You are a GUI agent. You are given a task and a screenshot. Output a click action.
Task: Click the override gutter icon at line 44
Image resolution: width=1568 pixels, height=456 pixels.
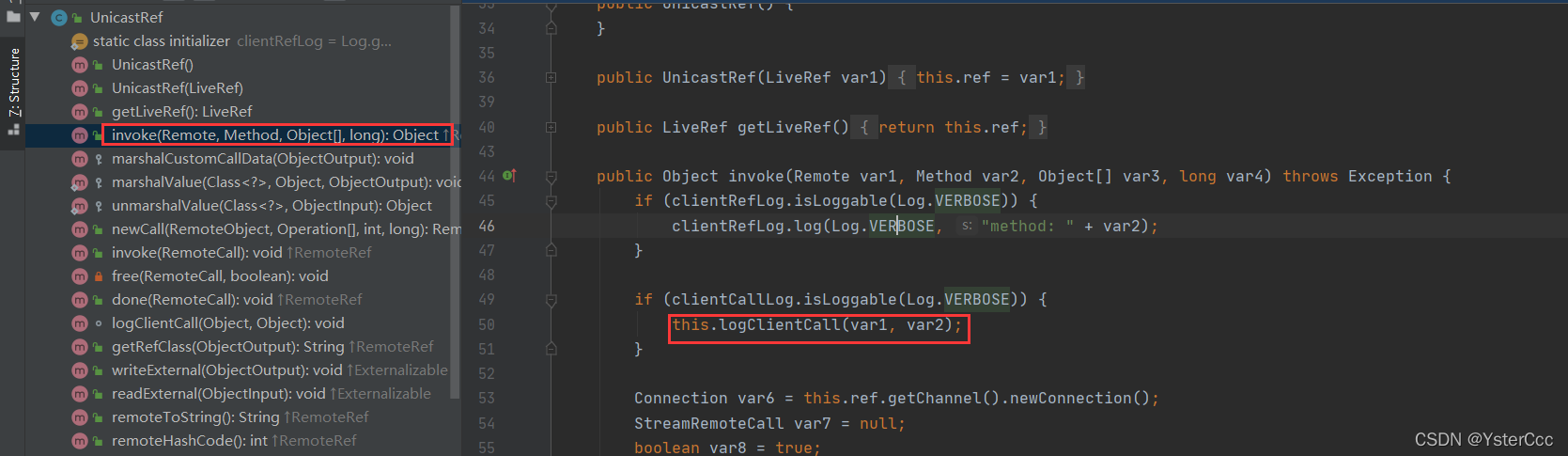[x=509, y=176]
